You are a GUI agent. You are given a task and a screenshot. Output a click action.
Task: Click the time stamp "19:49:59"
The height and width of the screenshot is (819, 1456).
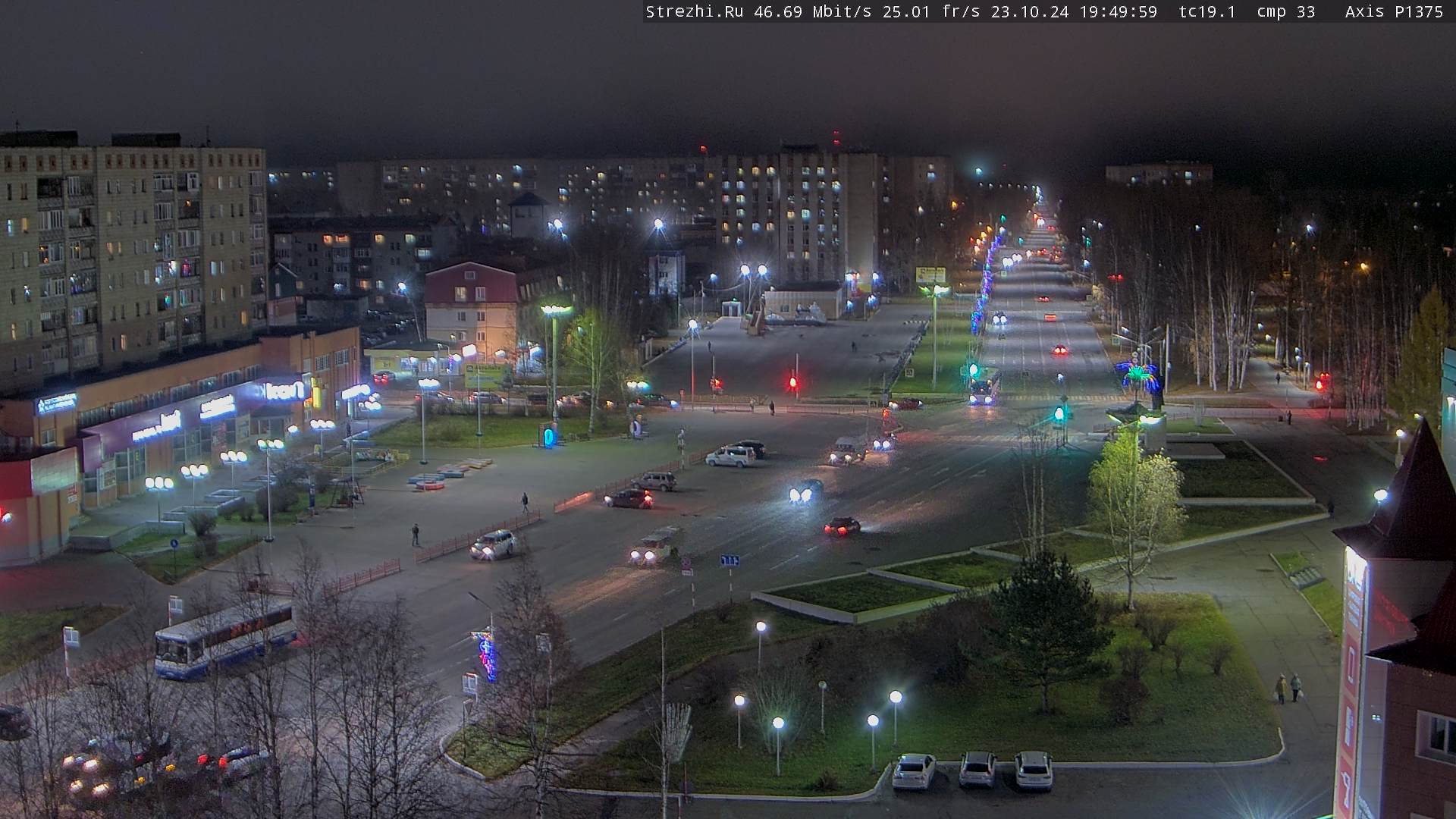1119,12
